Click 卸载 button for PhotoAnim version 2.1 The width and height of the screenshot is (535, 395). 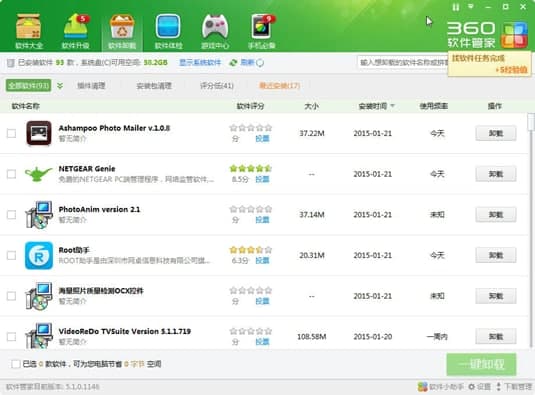496,215
